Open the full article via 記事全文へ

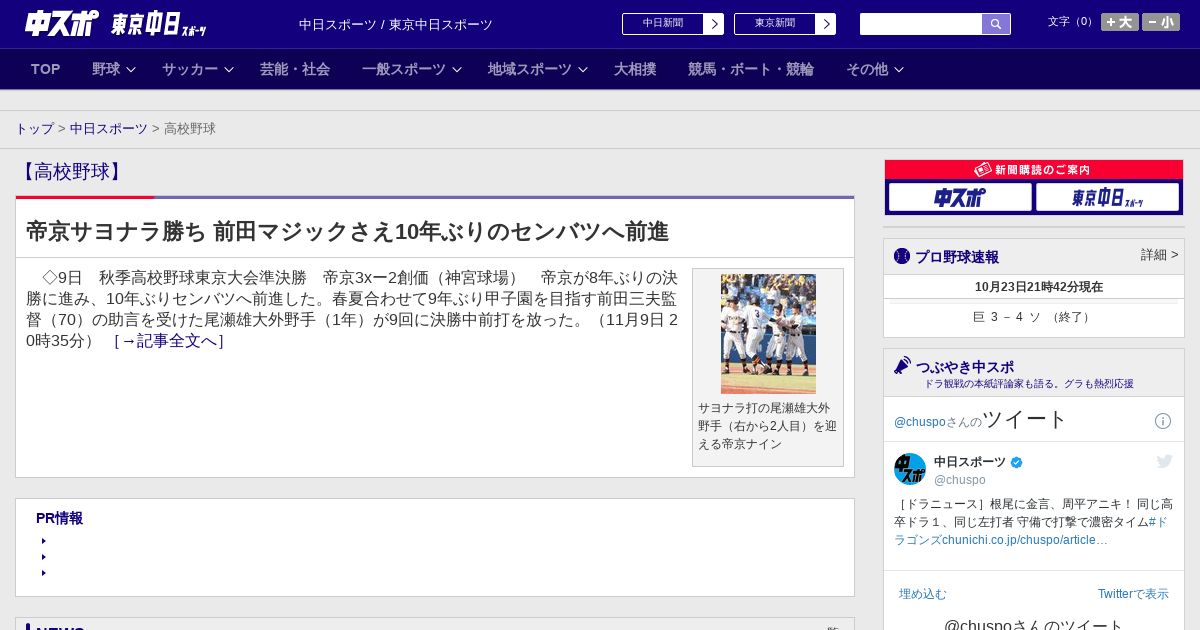169,341
